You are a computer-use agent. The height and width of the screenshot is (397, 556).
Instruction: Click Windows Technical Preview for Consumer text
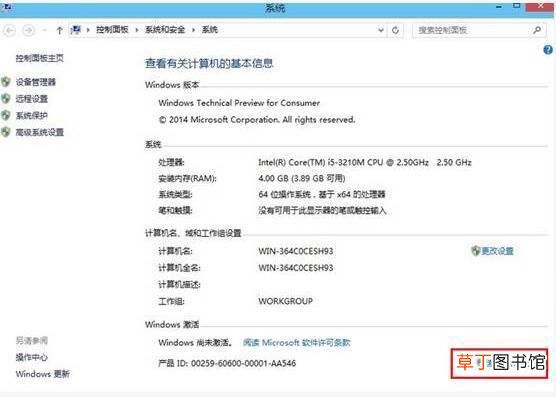point(239,103)
